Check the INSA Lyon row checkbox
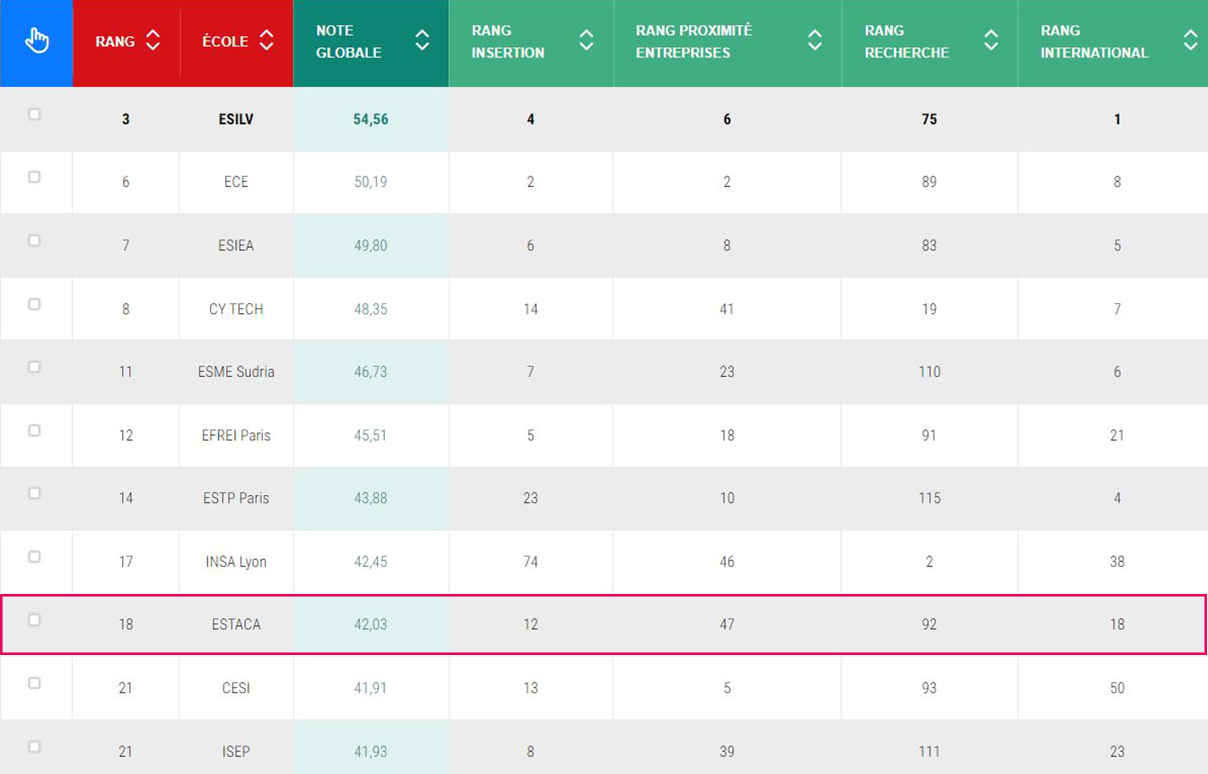1208x774 pixels. click(34, 557)
